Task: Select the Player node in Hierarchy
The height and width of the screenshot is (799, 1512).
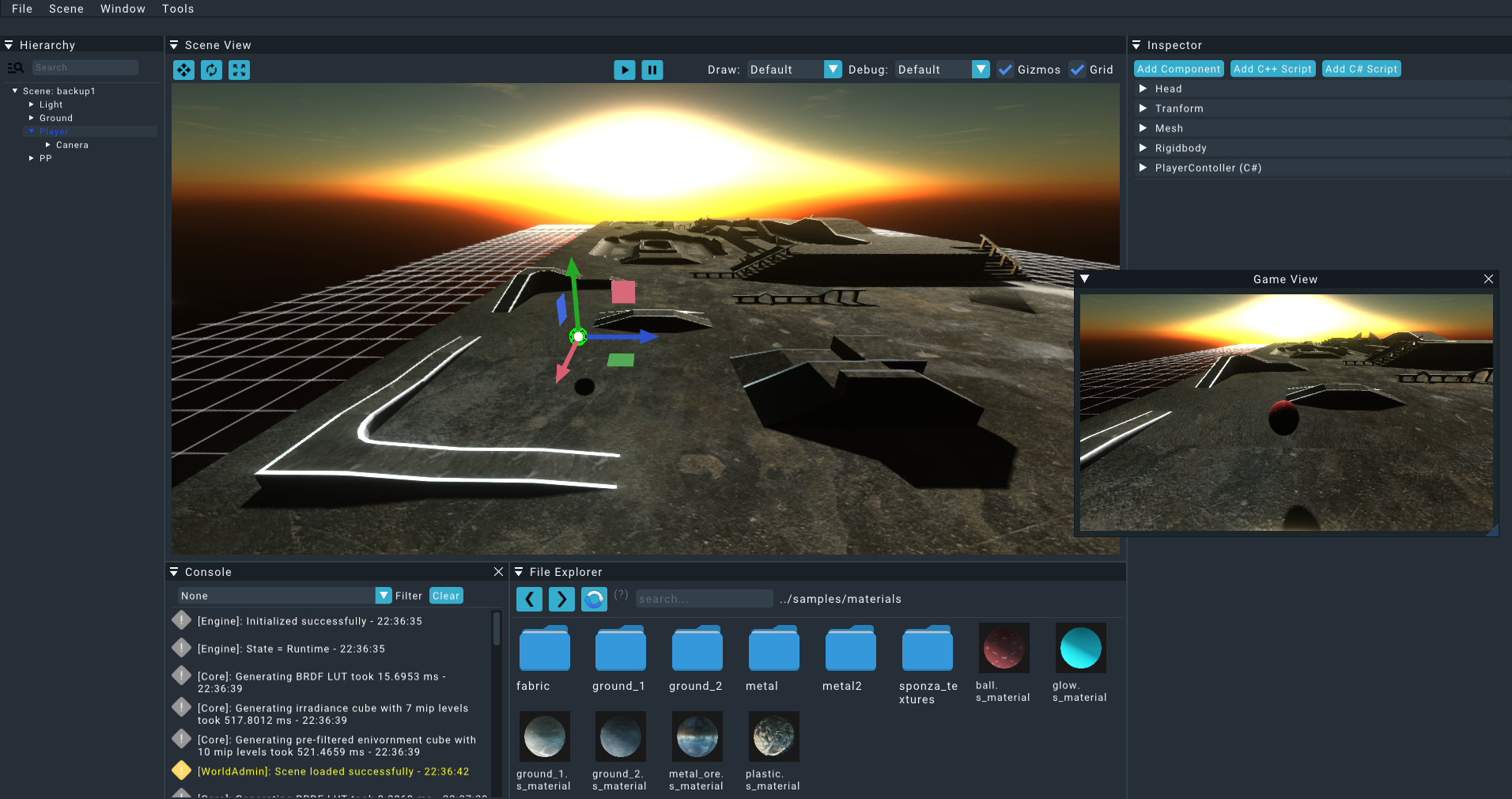Action: pos(54,131)
